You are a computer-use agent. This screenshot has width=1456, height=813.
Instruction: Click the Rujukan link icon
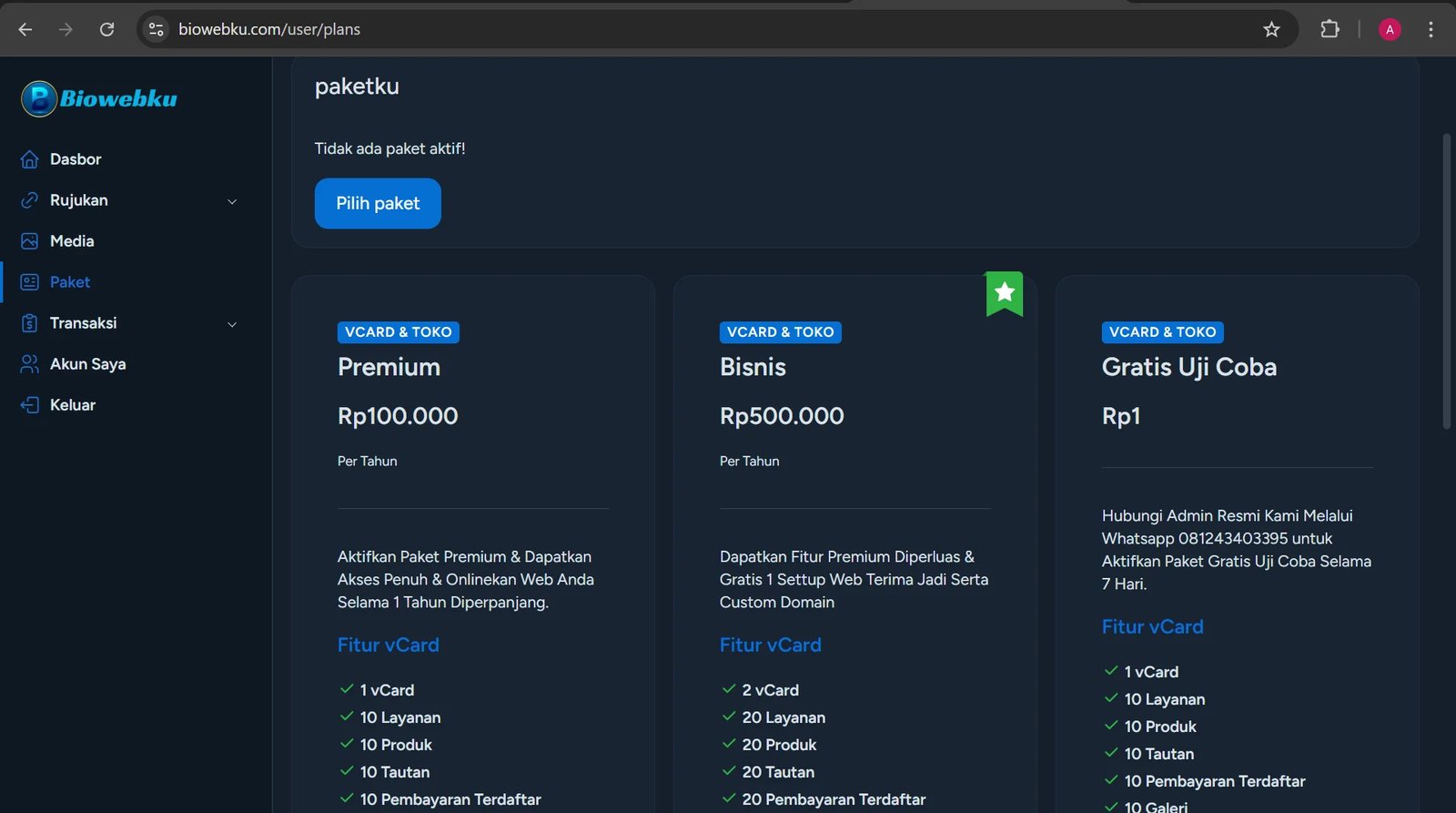[x=30, y=200]
